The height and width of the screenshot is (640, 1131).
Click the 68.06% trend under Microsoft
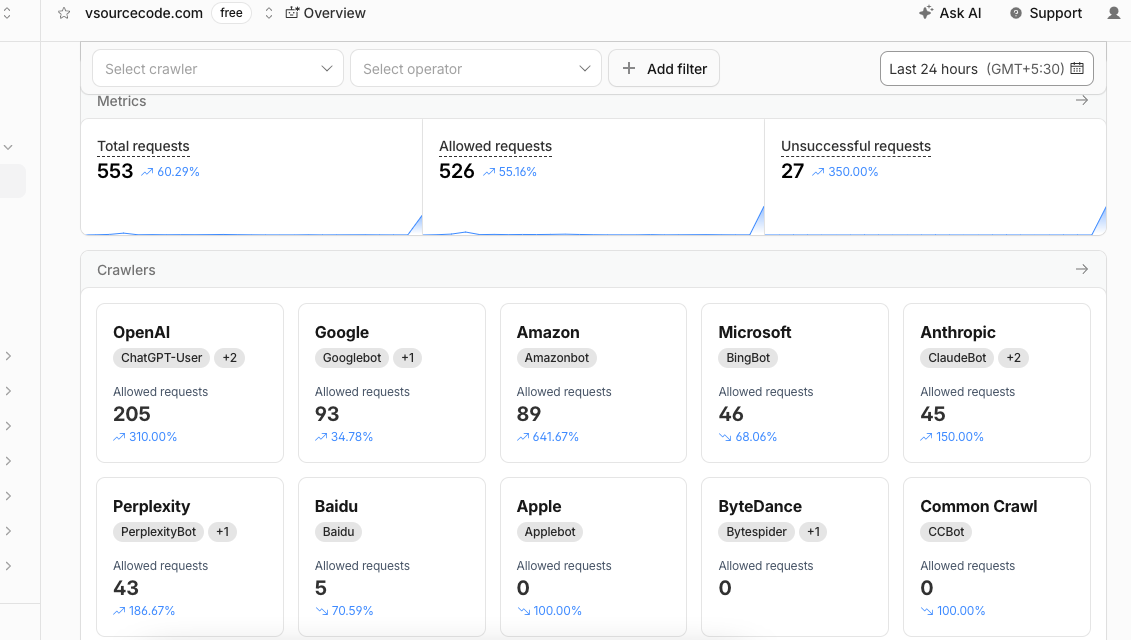748,437
